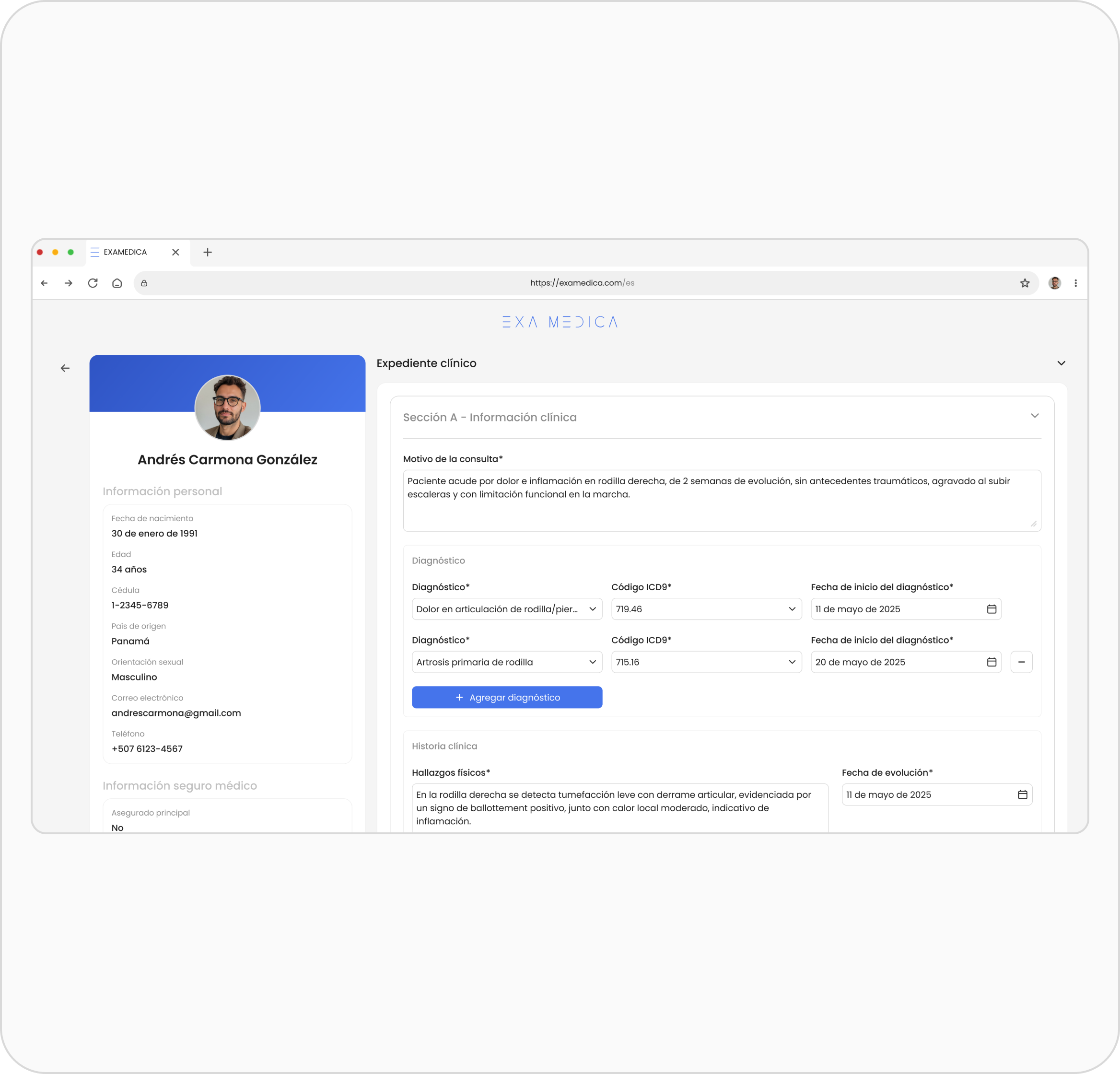Click the Motivo de la consulta text area
Viewport: 1120px width, 1074px height.
click(x=721, y=501)
